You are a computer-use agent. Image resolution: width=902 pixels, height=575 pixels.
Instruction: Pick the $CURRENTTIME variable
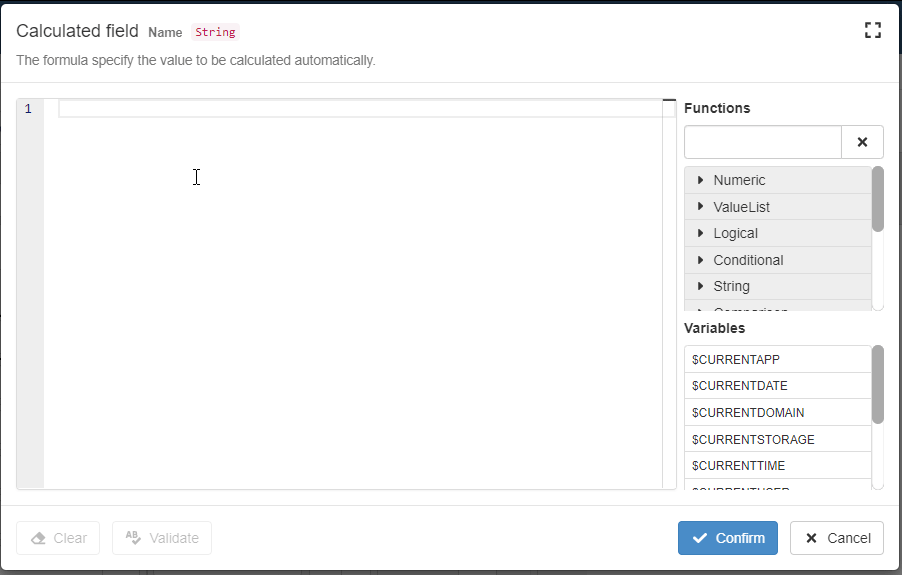click(x=738, y=465)
